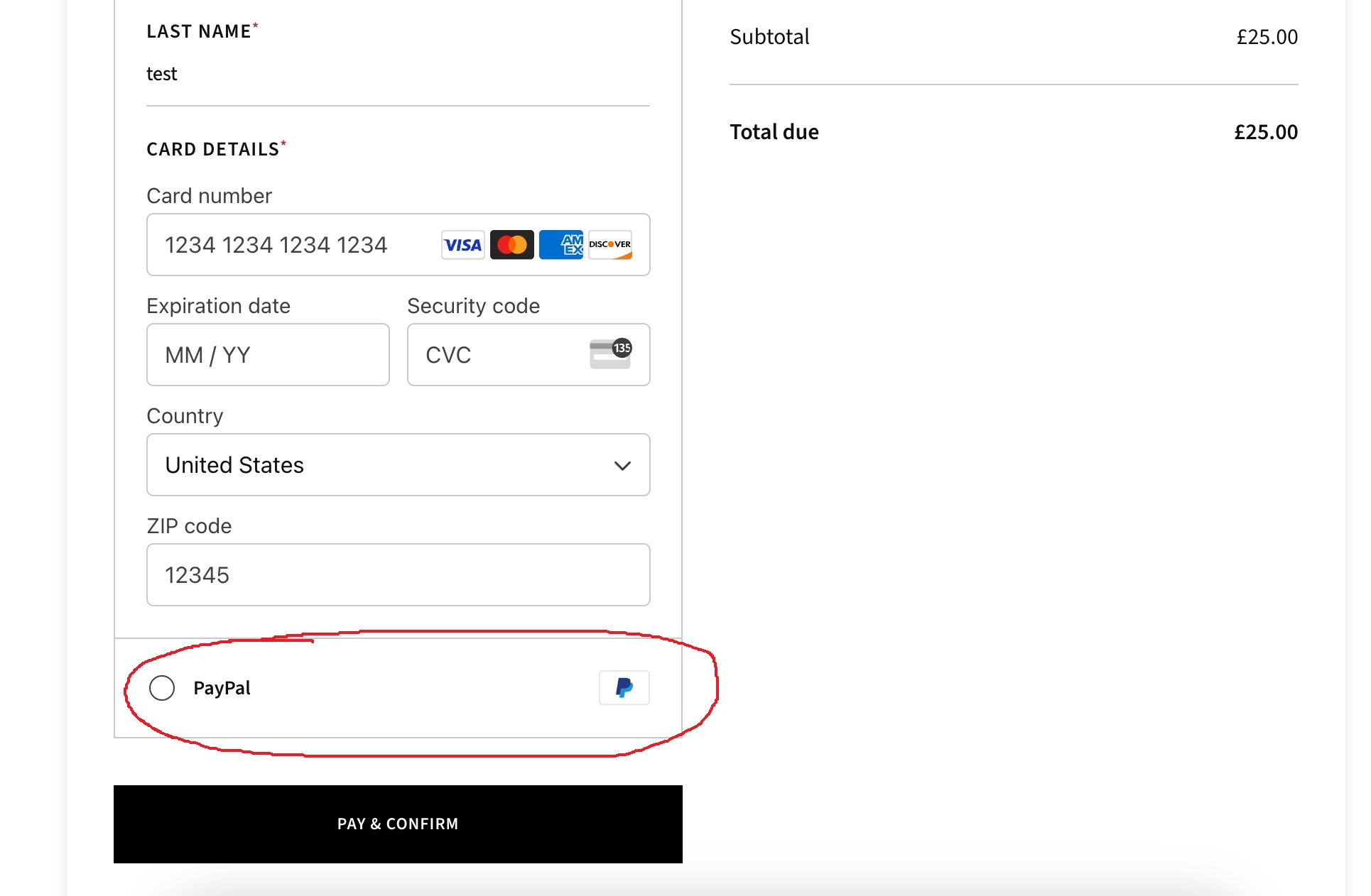Click the asterisk next to CARD DETAILS
1371x896 pixels.
pyautogui.click(x=283, y=141)
